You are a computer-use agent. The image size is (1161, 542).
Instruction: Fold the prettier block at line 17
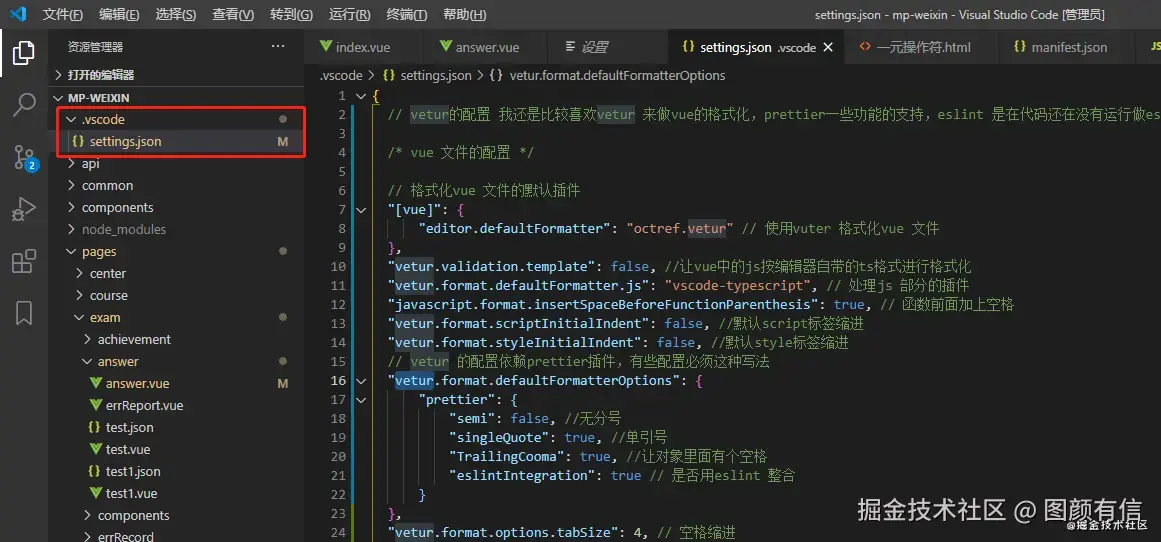(x=361, y=400)
